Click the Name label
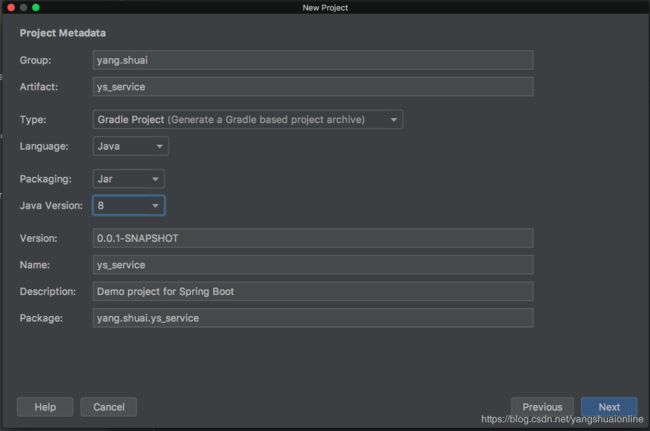 tap(34, 265)
